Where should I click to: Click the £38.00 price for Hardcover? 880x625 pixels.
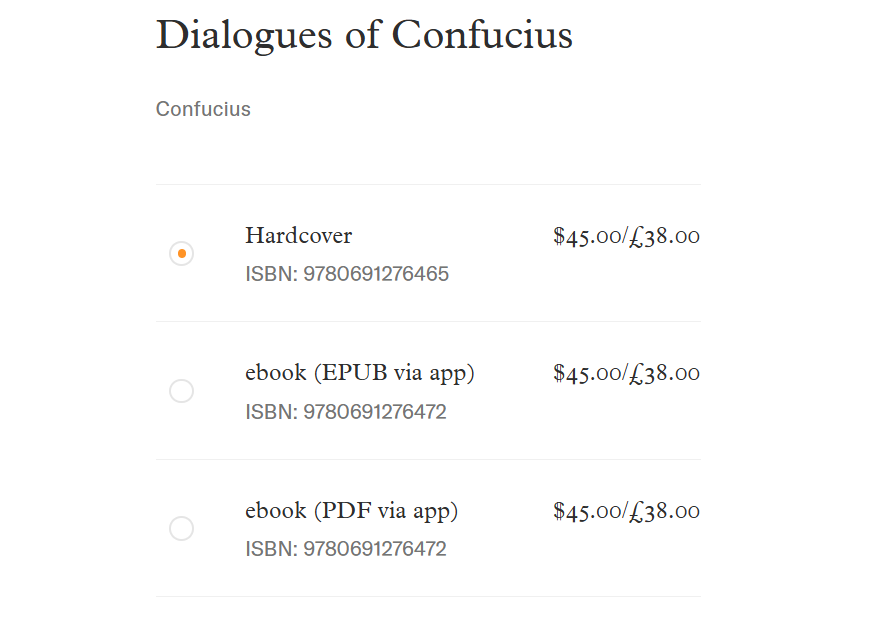pos(665,237)
